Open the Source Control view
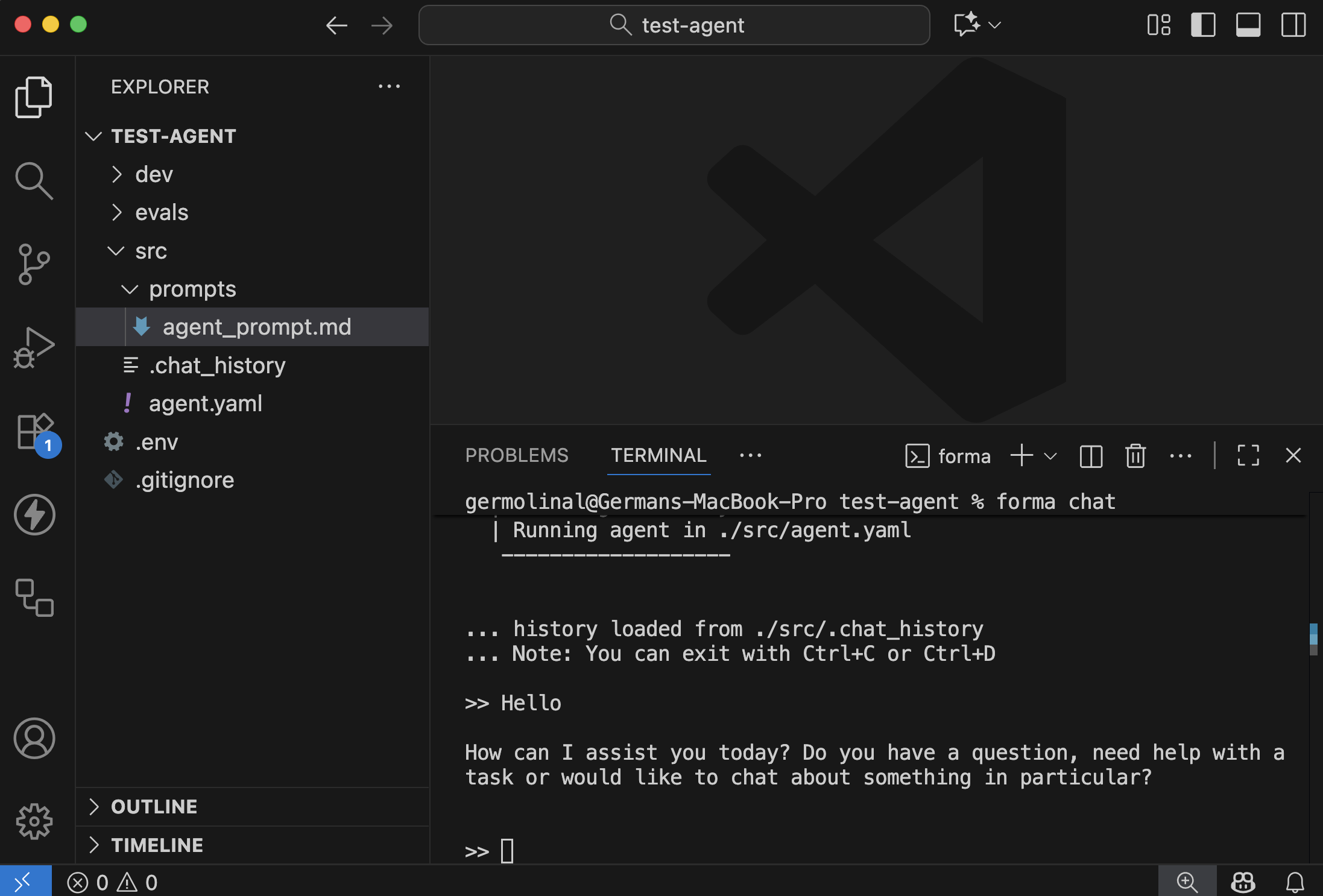1323x896 pixels. [34, 264]
